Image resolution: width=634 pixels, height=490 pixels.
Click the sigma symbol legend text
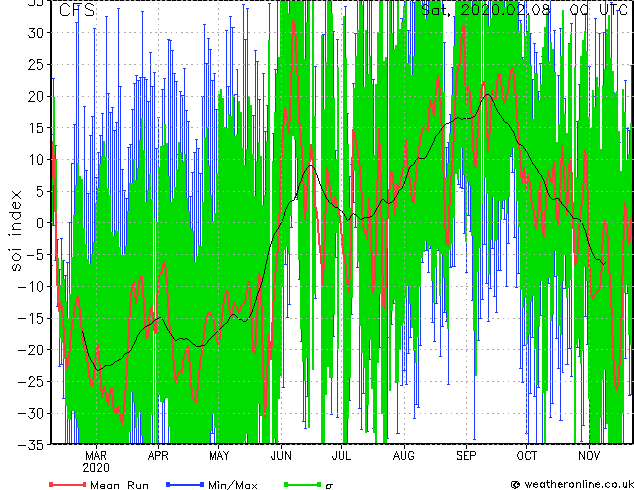click(329, 486)
